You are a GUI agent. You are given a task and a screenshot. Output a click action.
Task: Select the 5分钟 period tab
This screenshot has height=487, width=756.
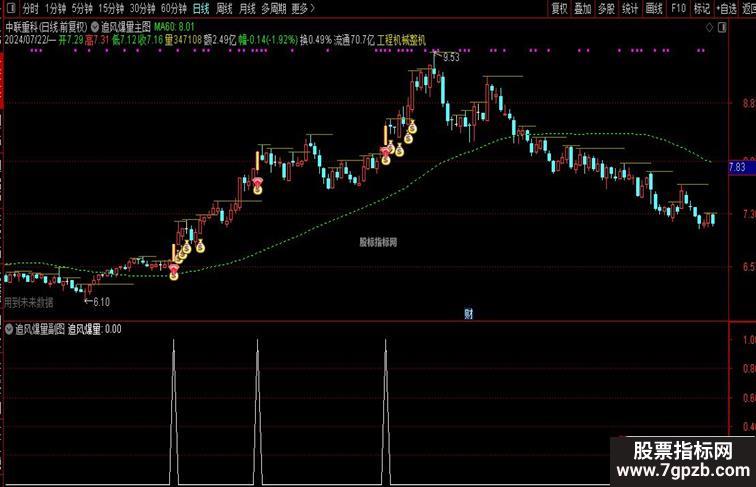tap(81, 8)
